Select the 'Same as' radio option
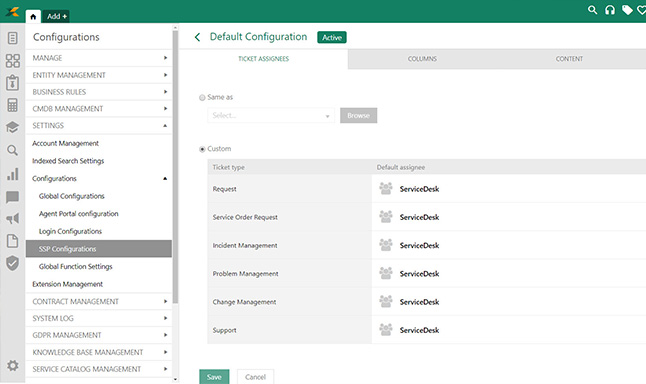 (202, 98)
